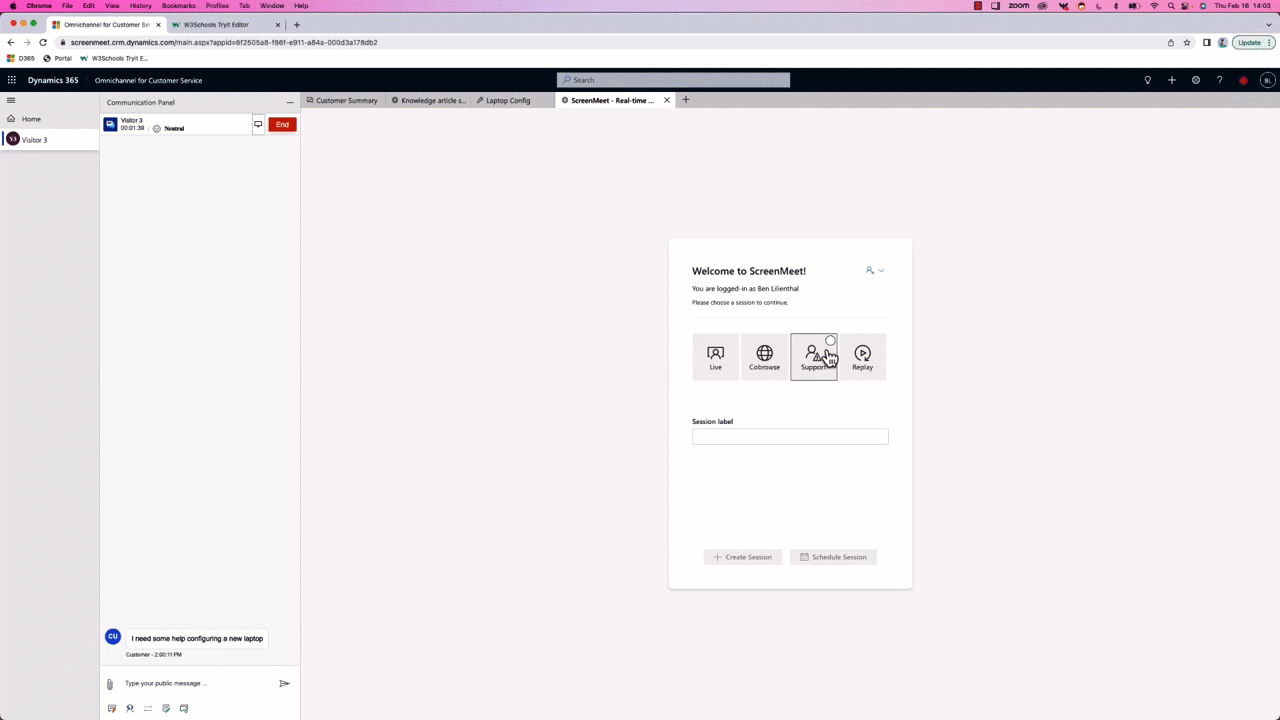
Task: Open quick replies icon in chat toolbar
Action: pos(112,708)
